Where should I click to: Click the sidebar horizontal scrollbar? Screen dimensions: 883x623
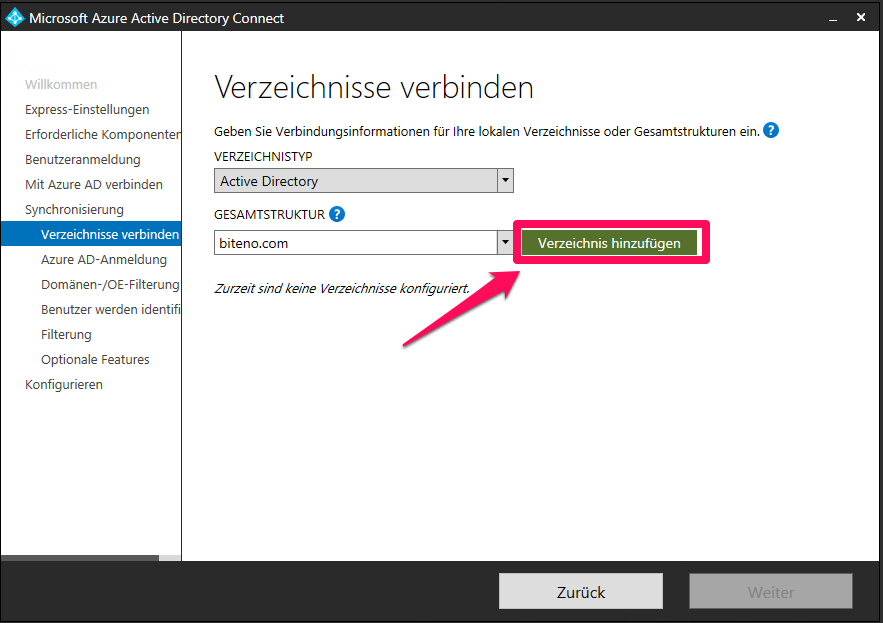click(x=91, y=558)
